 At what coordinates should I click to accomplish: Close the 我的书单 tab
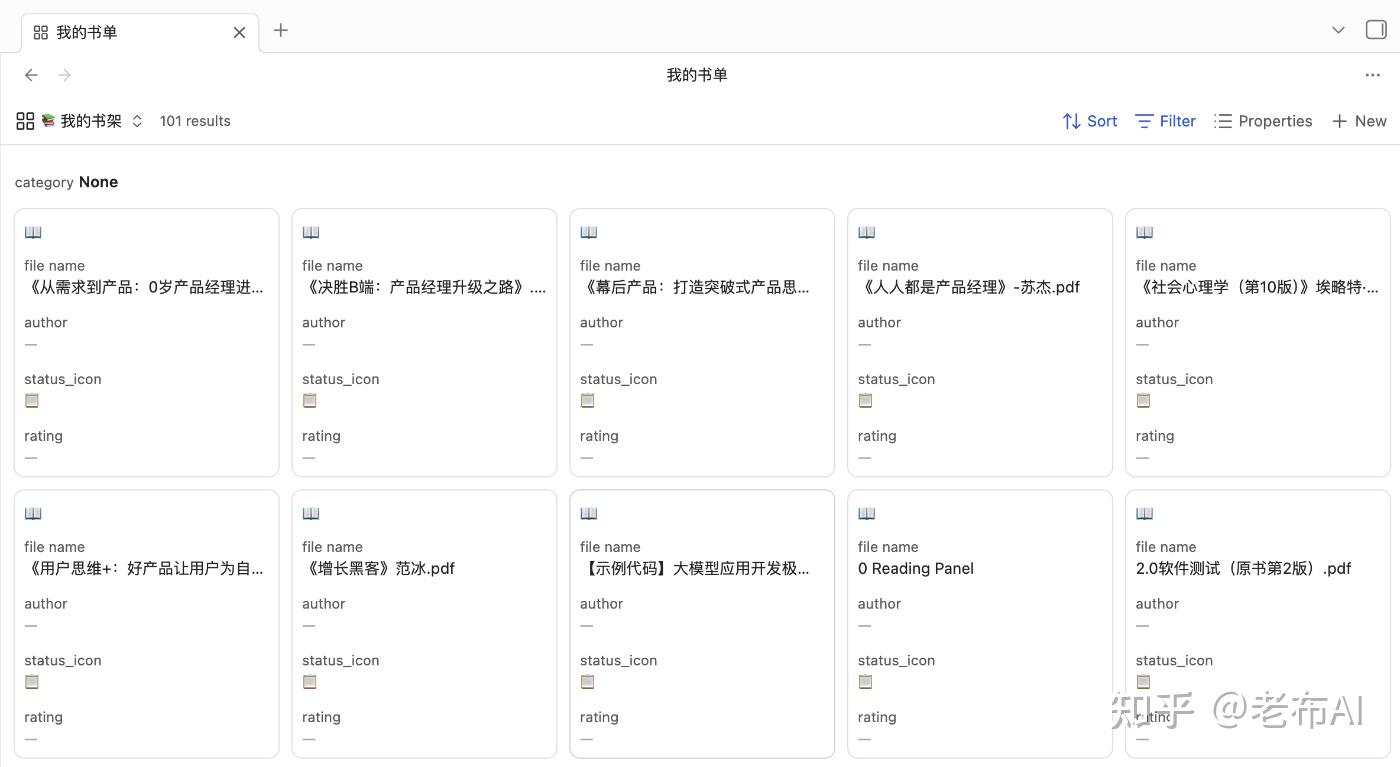pos(239,32)
